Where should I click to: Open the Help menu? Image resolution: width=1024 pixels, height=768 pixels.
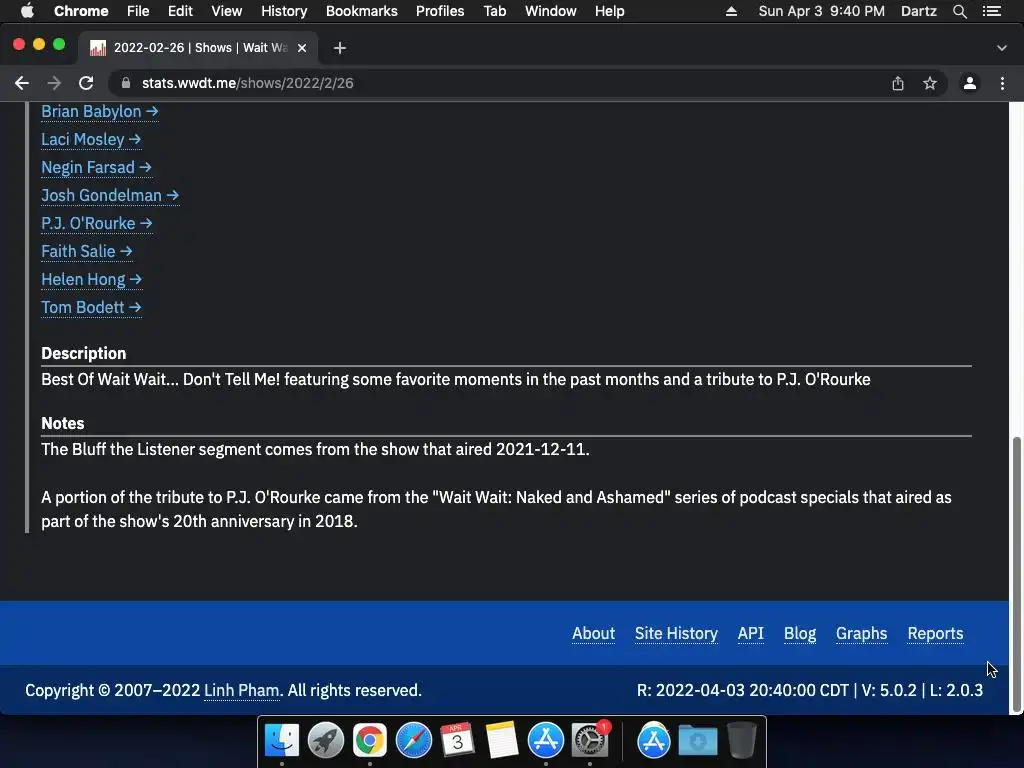[x=609, y=11]
